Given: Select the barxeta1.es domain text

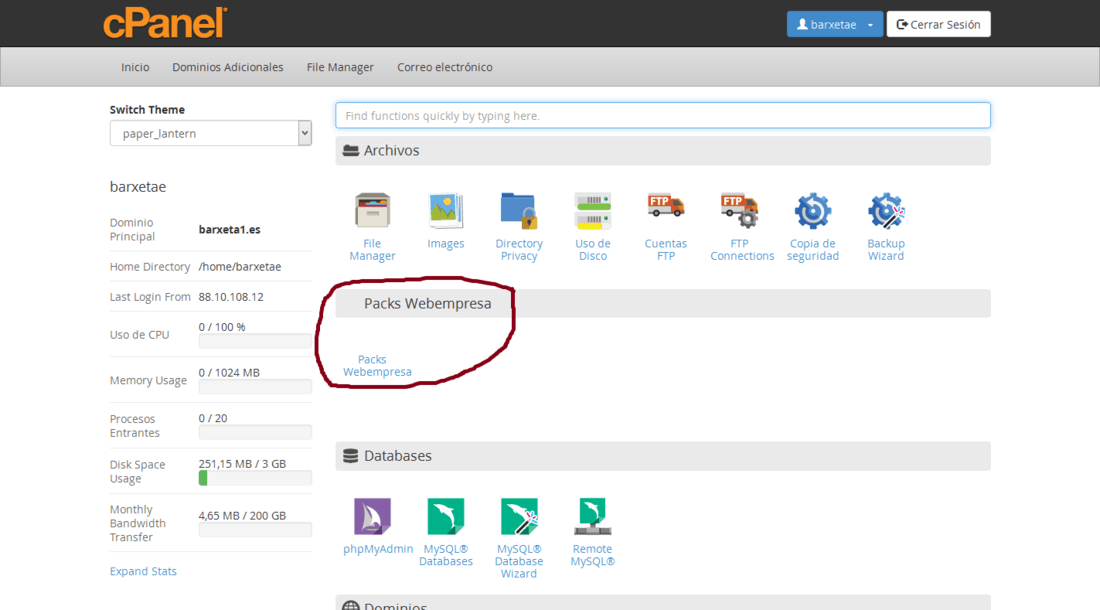Looking at the screenshot, I should [x=229, y=230].
